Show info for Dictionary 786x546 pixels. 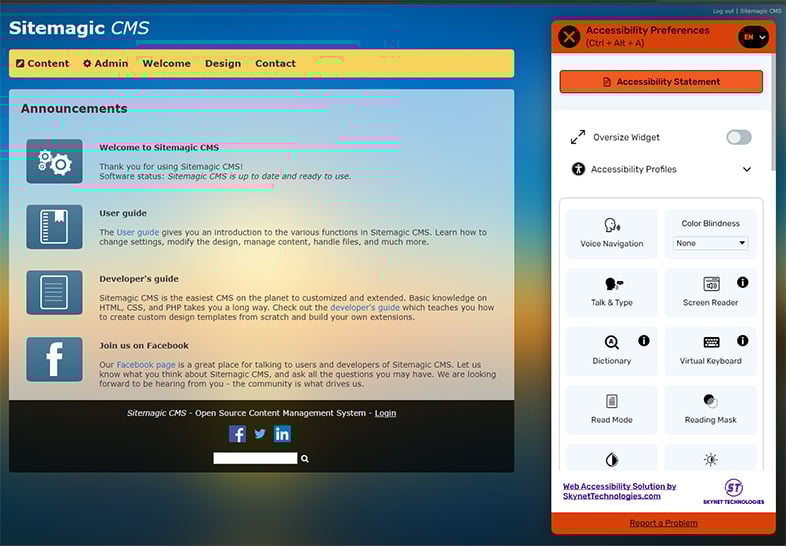pyautogui.click(x=644, y=341)
